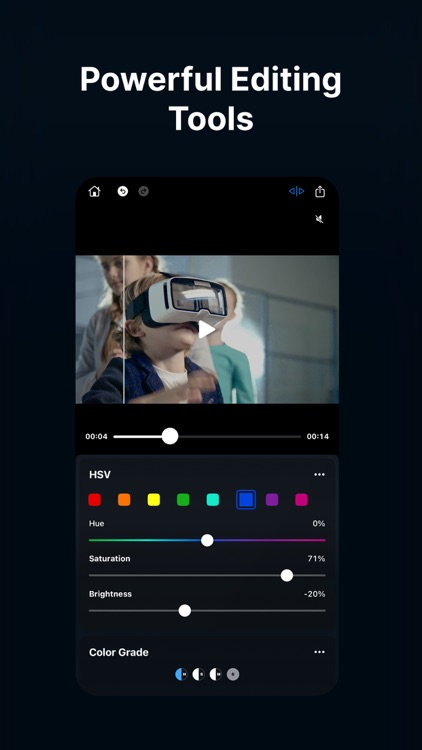Click the Brightness label
The height and width of the screenshot is (750, 422).
coord(111,594)
